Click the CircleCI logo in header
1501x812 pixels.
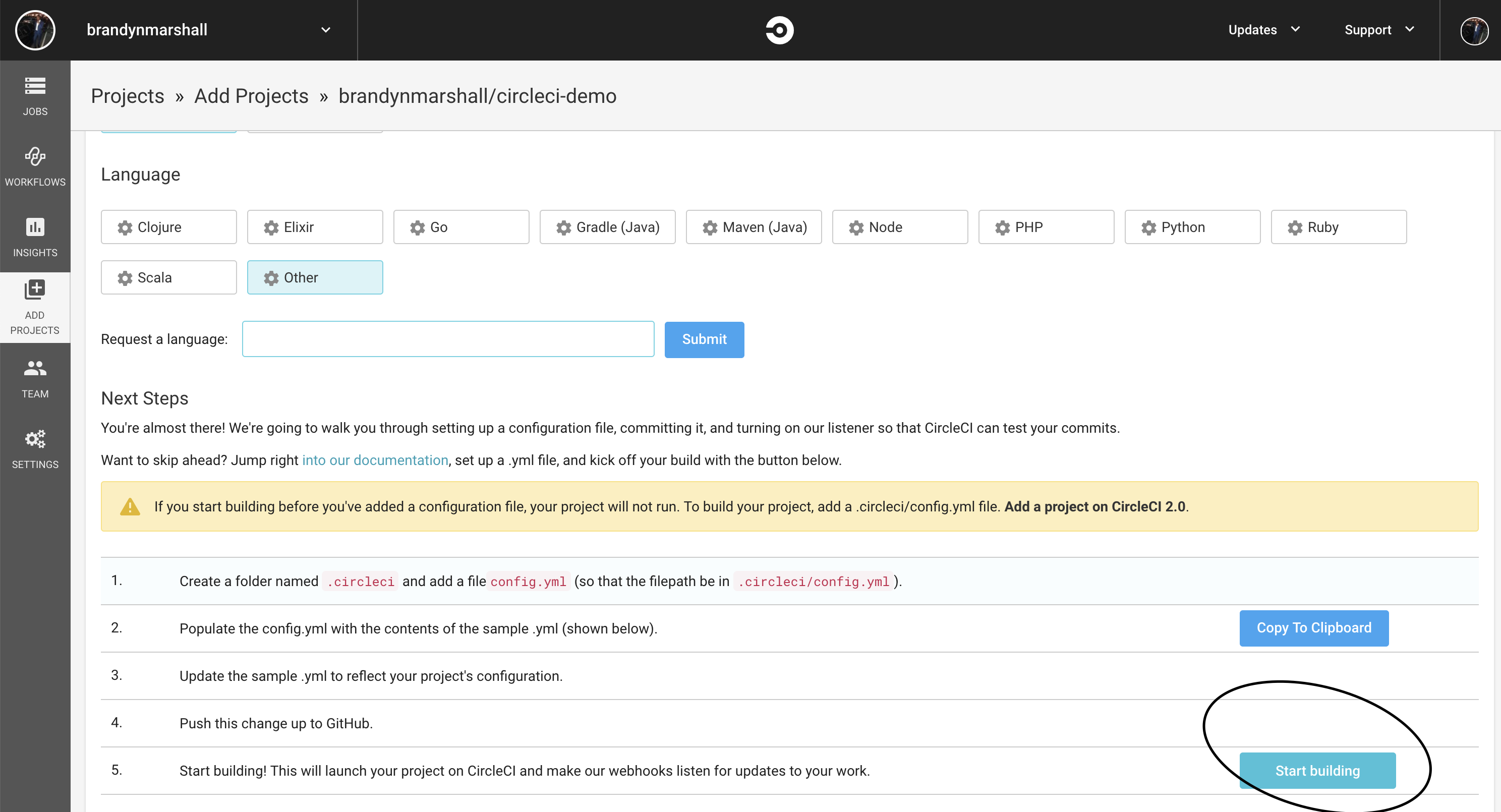click(780, 30)
